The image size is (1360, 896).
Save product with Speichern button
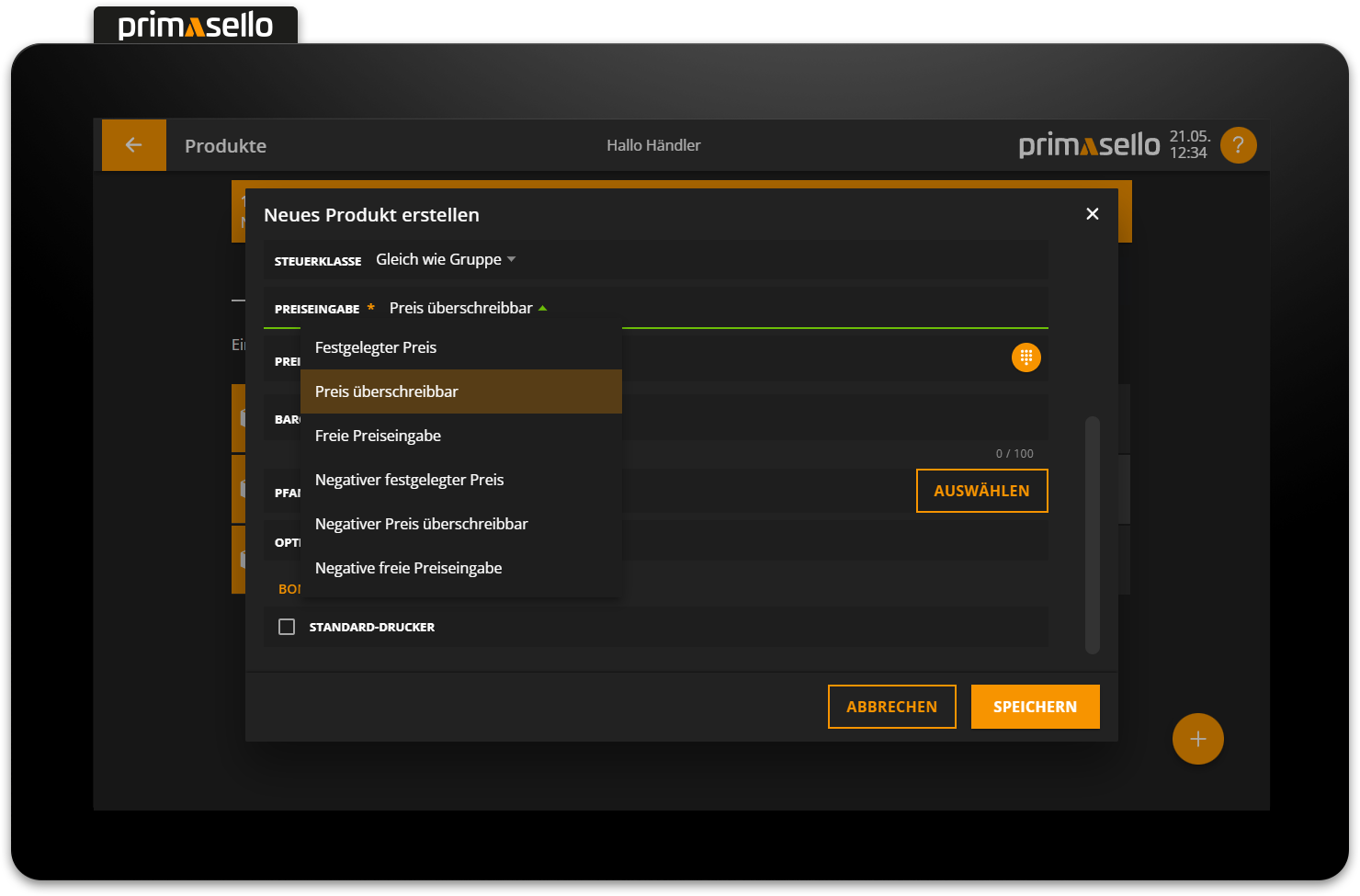[1035, 707]
